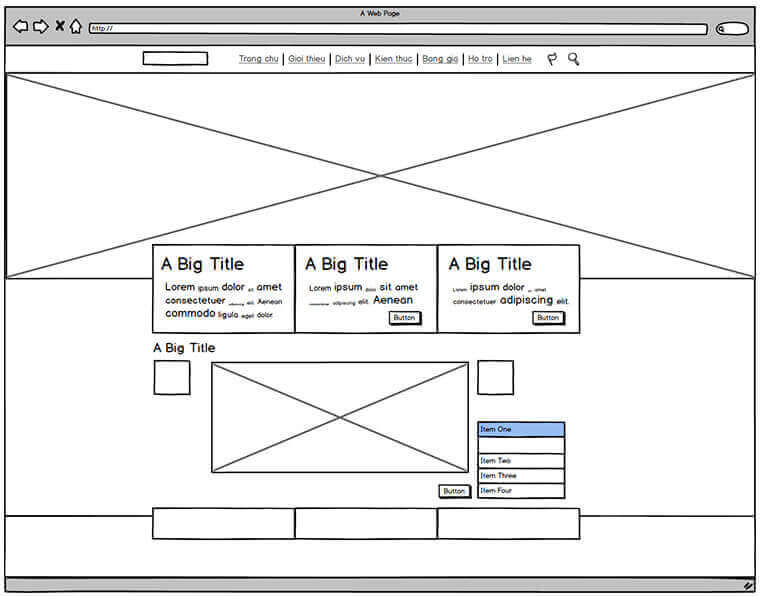Click the left footer box
The height and width of the screenshot is (597, 762).
point(224,524)
